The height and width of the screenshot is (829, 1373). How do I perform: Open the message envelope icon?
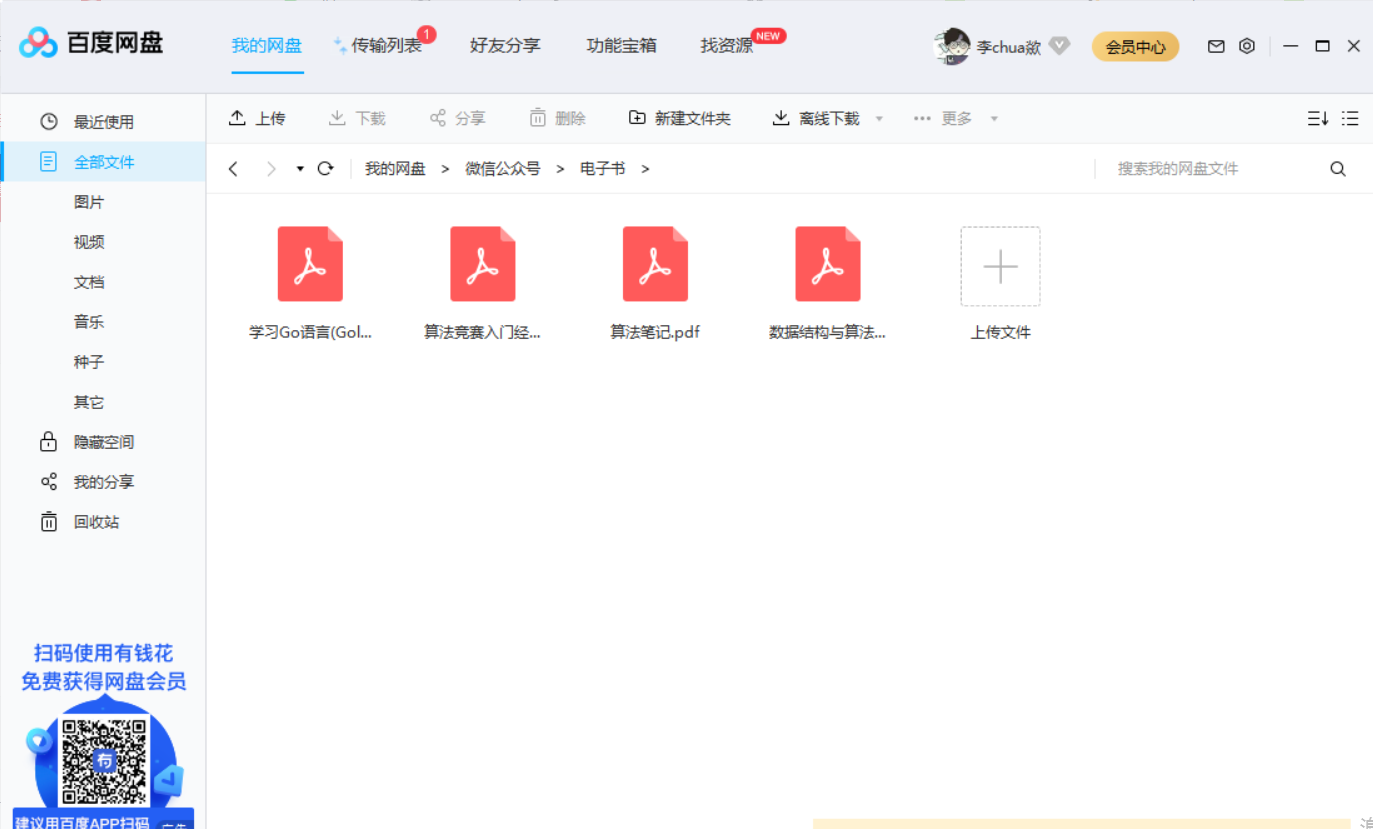[1216, 46]
